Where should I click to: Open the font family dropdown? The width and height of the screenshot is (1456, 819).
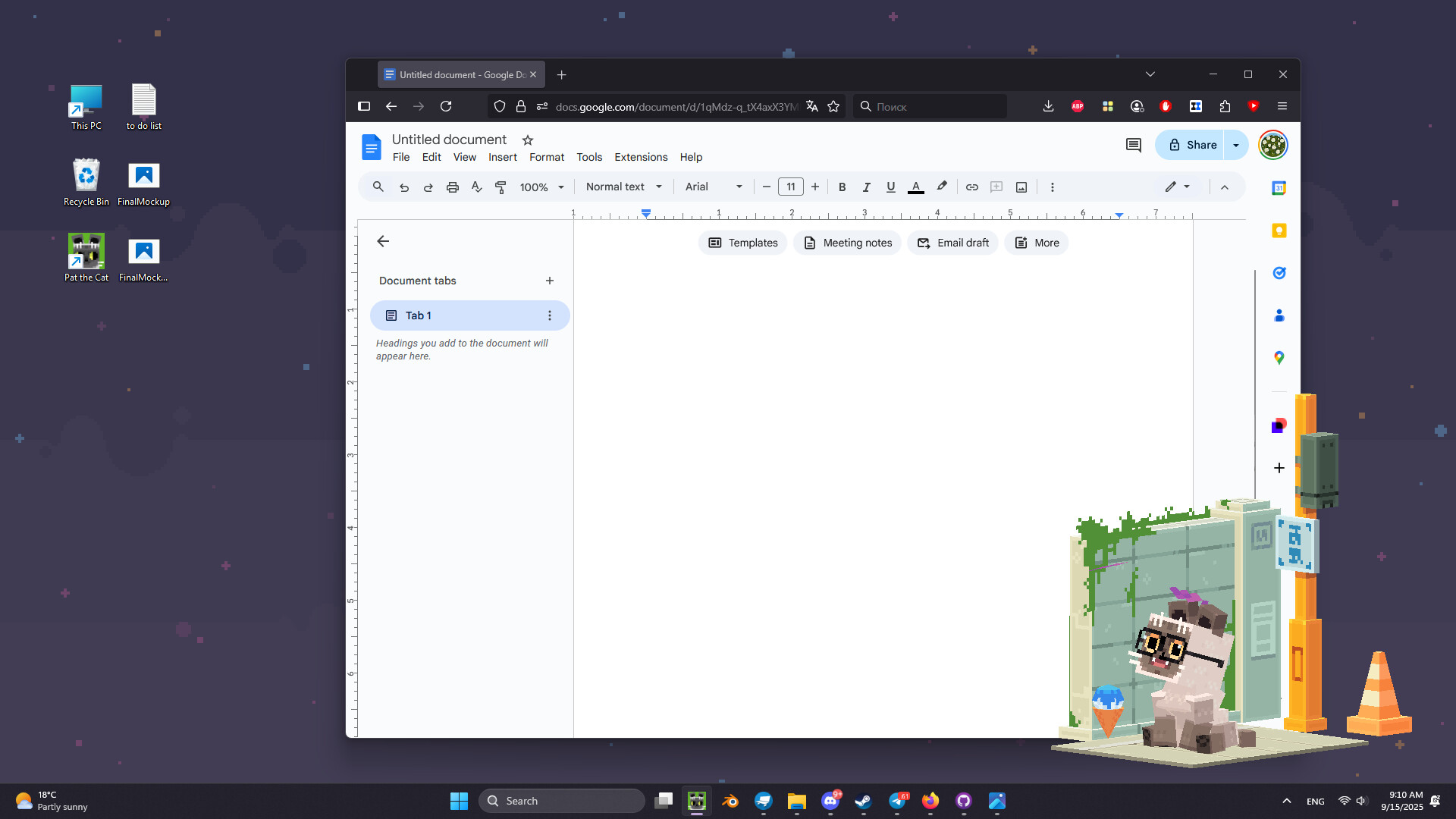point(713,187)
